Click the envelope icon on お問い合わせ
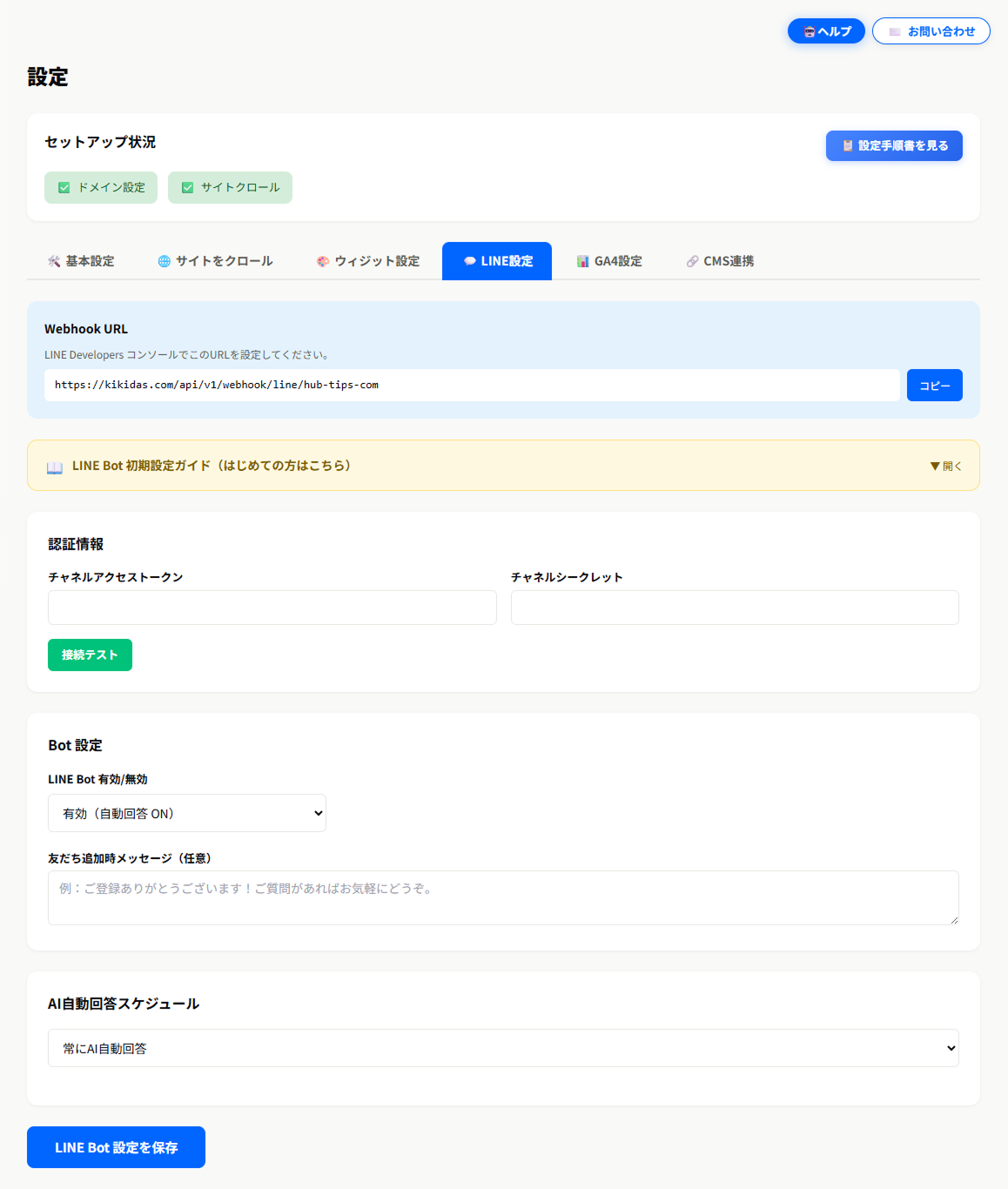Viewport: 1008px width, 1189px height. click(894, 30)
